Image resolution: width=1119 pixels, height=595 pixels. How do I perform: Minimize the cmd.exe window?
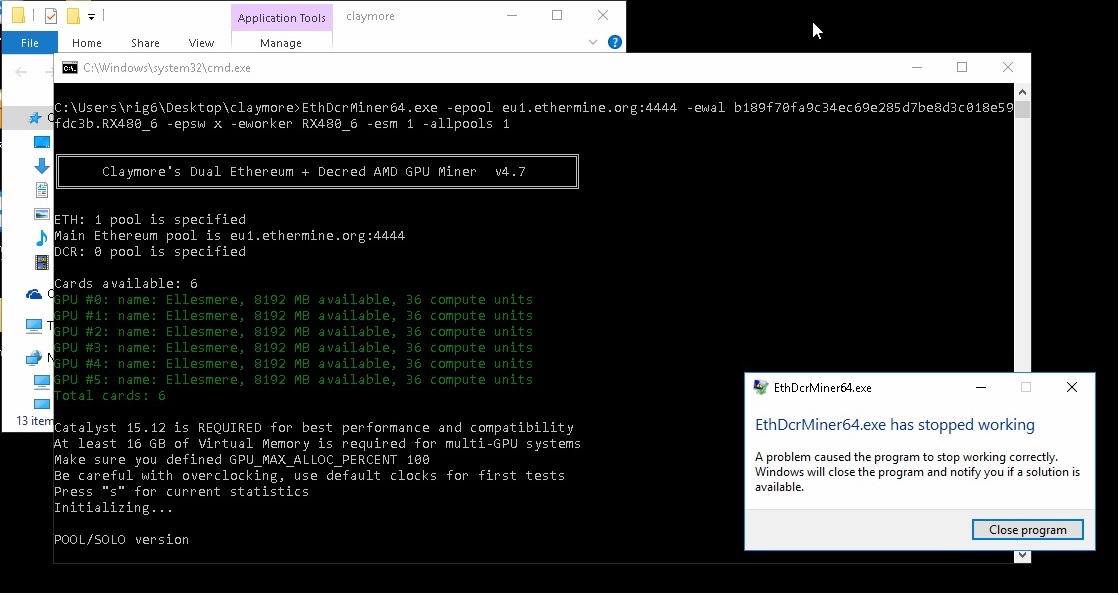tap(917, 67)
